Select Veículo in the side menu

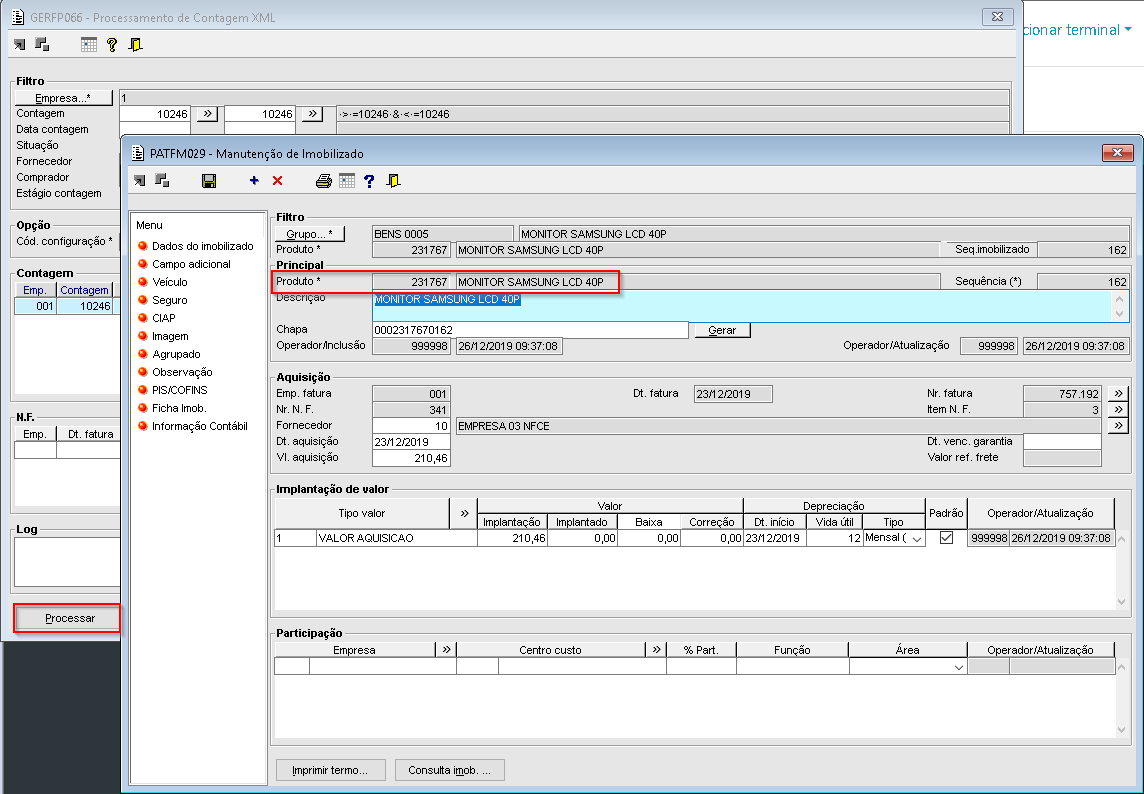point(169,282)
